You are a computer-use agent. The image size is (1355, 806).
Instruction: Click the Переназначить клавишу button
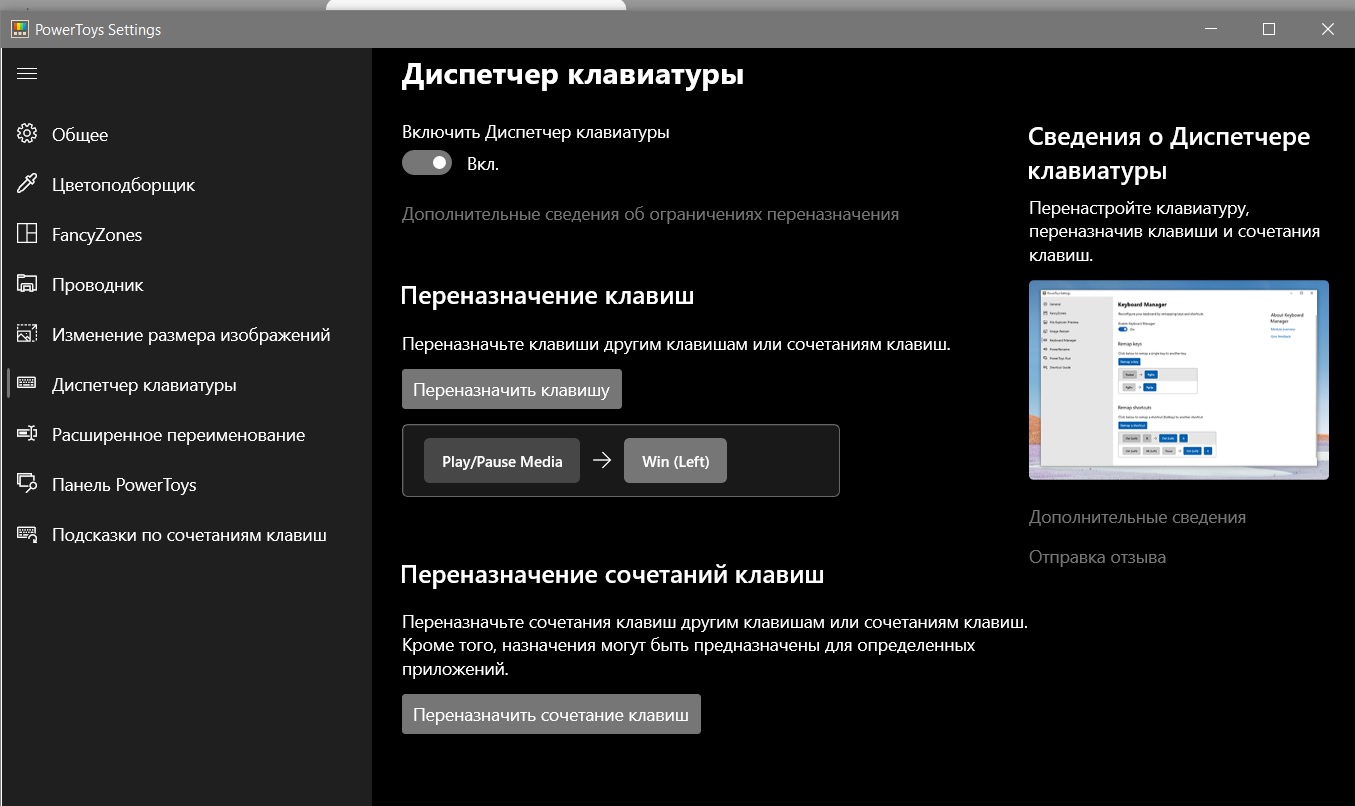512,389
